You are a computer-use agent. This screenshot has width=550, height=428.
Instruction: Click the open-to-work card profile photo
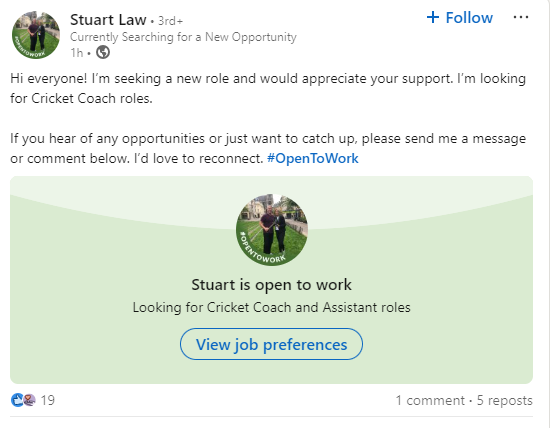coord(272,229)
